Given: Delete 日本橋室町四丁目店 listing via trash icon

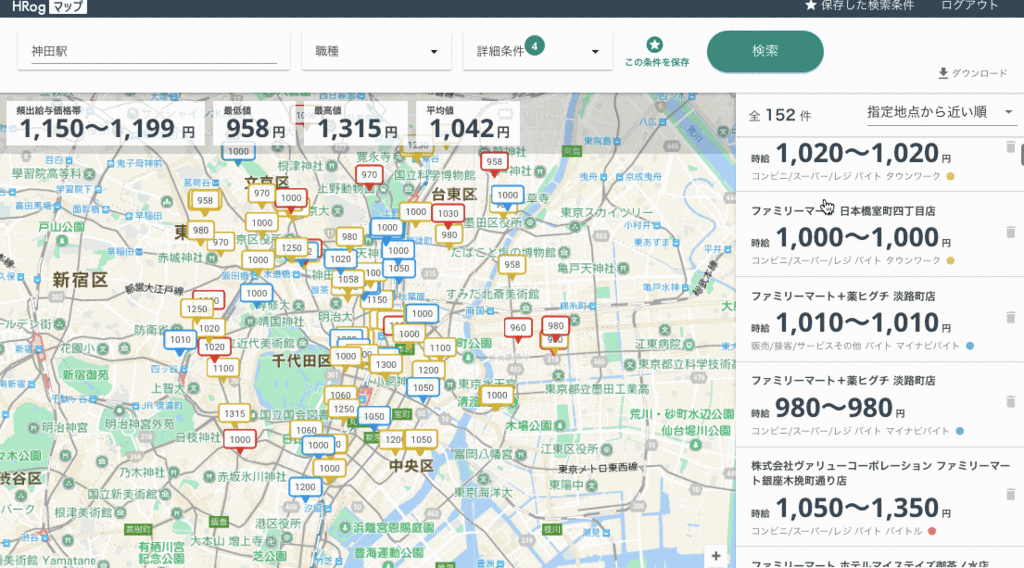Looking at the screenshot, I should (x=1011, y=232).
